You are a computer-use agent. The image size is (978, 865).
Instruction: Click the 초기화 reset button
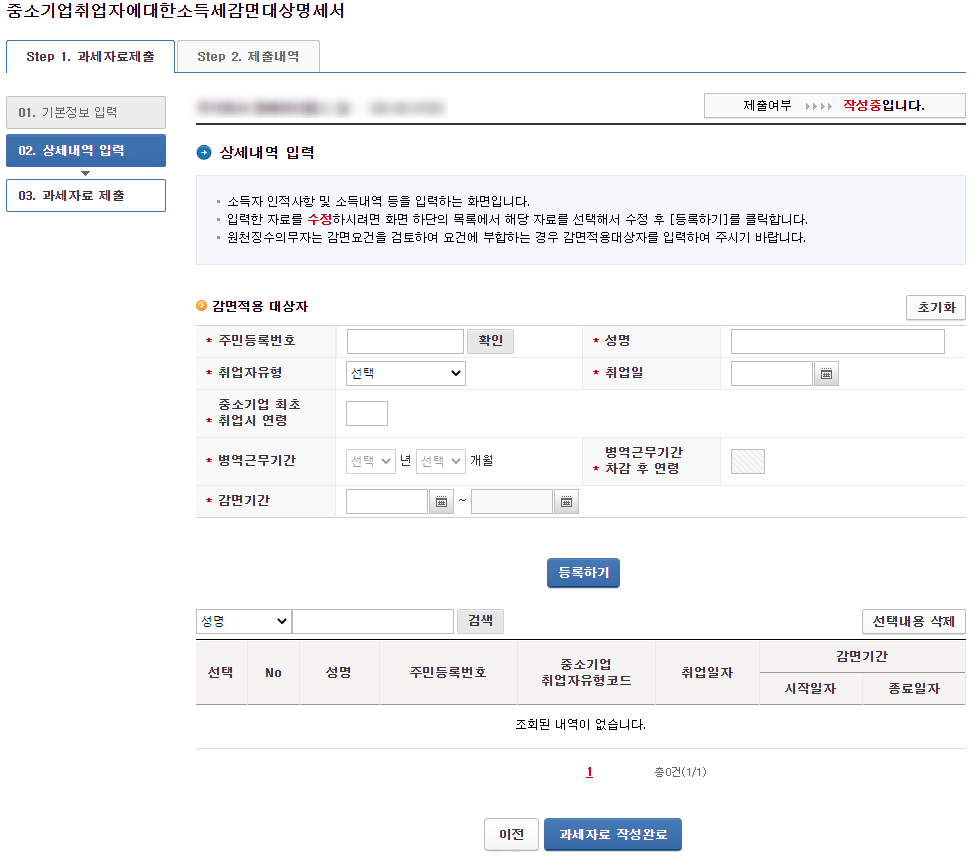936,307
